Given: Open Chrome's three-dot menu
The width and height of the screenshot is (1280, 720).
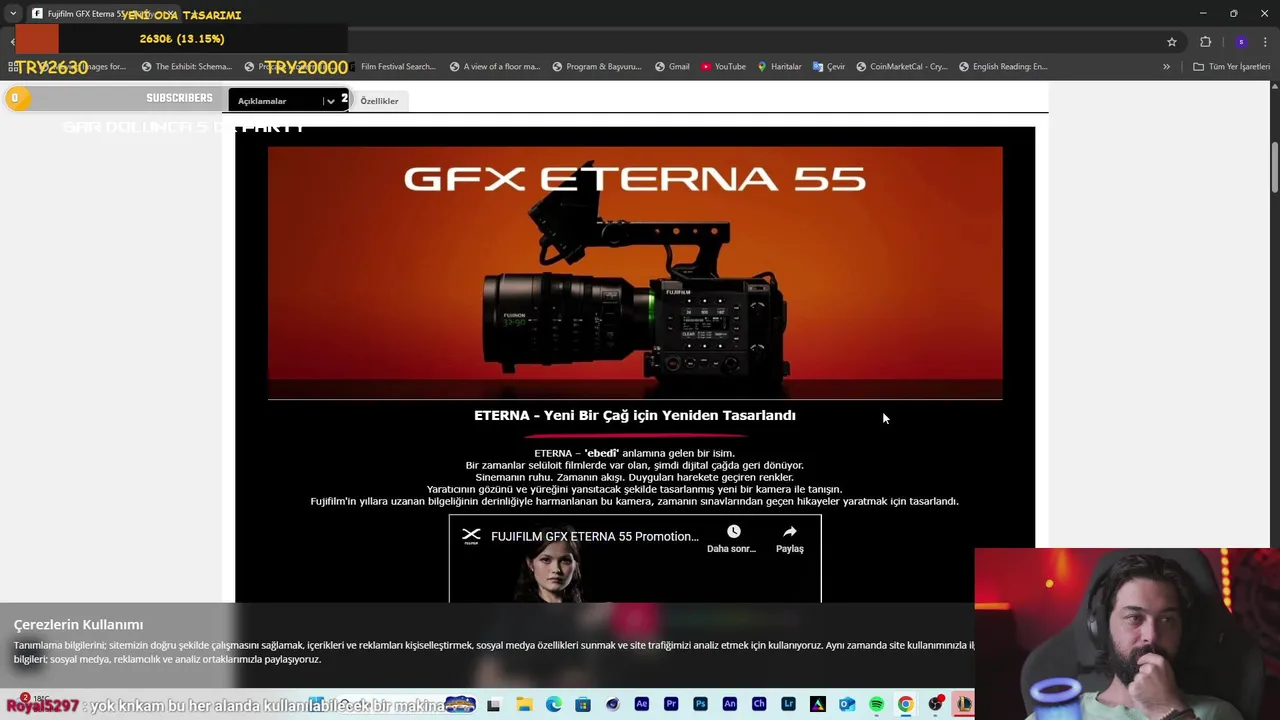Looking at the screenshot, I should pos(1265,42).
